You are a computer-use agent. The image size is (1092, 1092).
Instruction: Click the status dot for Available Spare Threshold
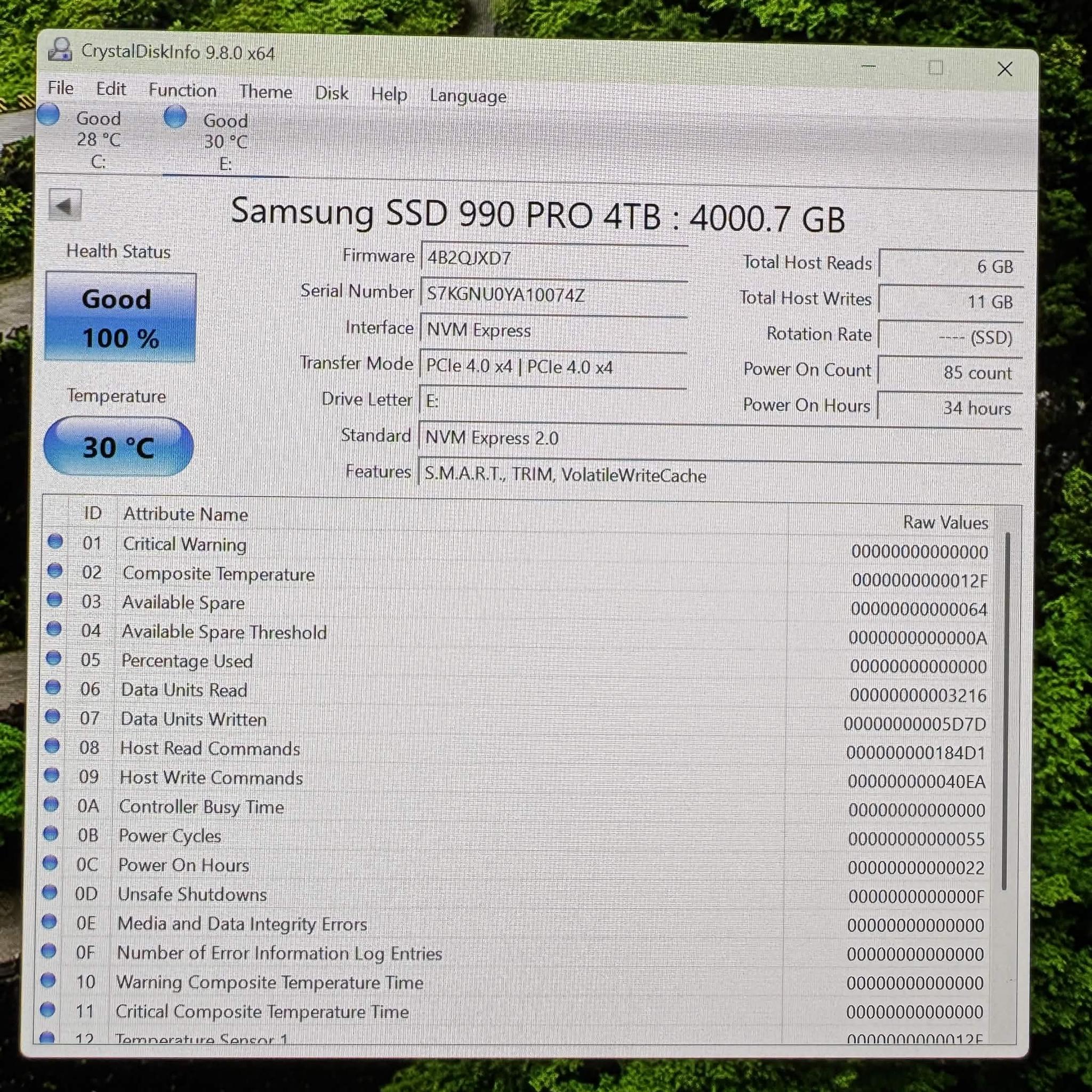[54, 629]
